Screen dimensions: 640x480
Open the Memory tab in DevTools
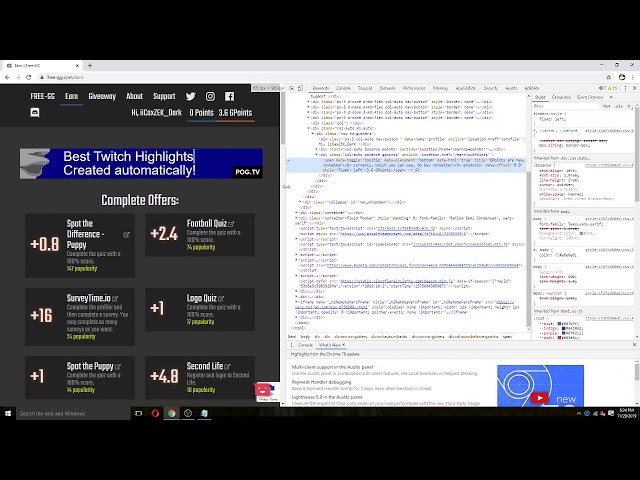point(440,88)
